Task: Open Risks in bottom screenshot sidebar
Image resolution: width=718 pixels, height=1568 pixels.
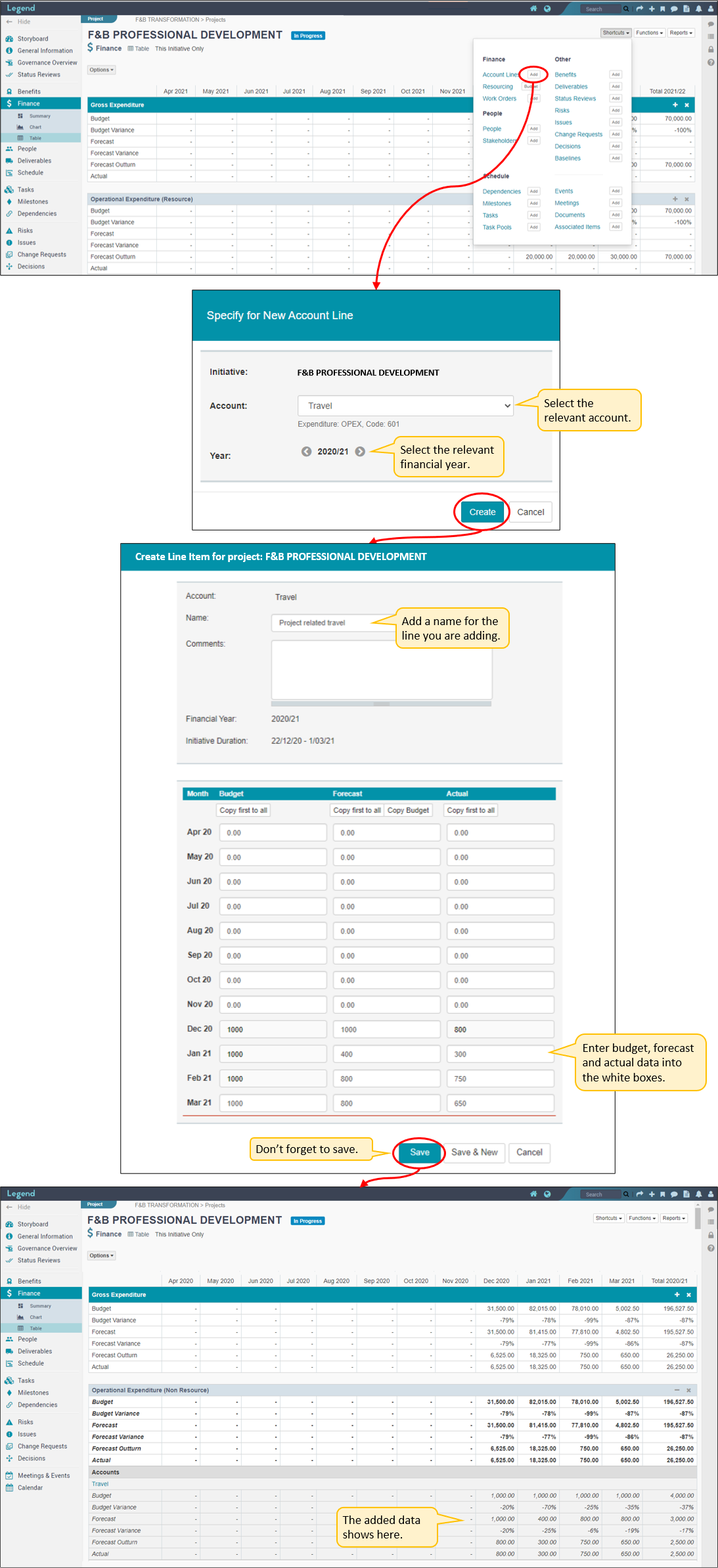Action: (x=25, y=1422)
